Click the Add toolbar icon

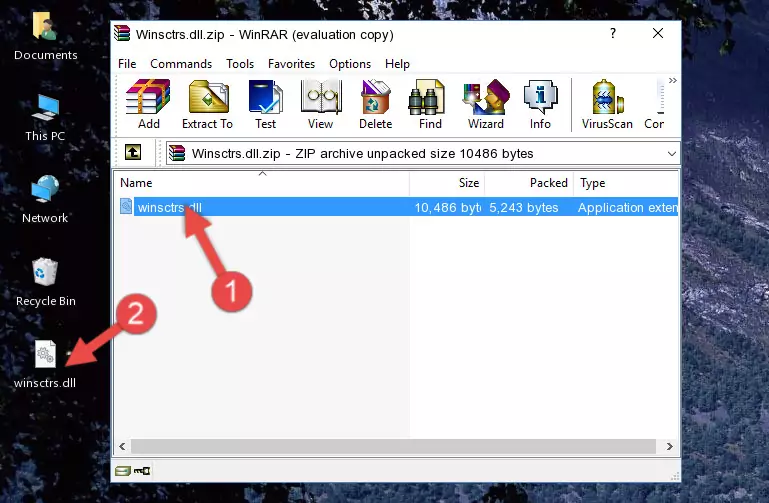148,104
